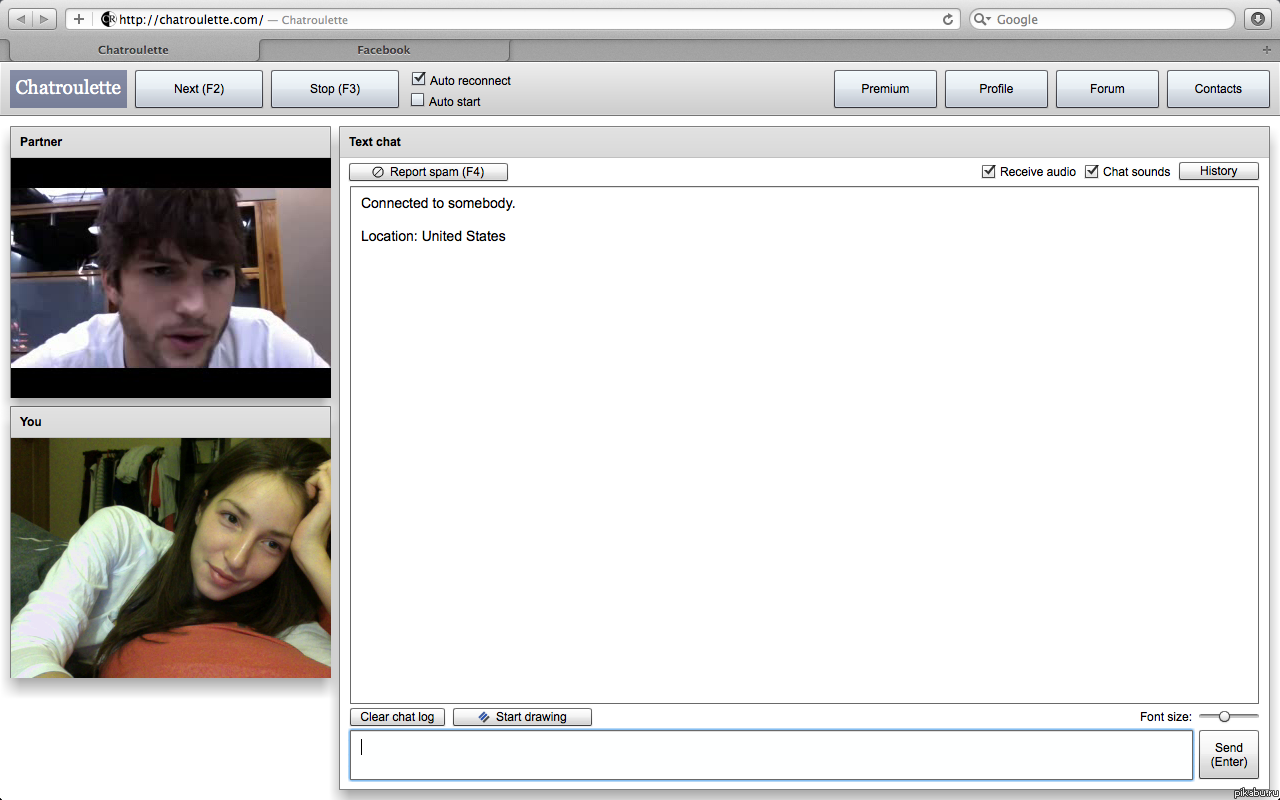Skip to next partner with Next (F2)

(x=199, y=89)
